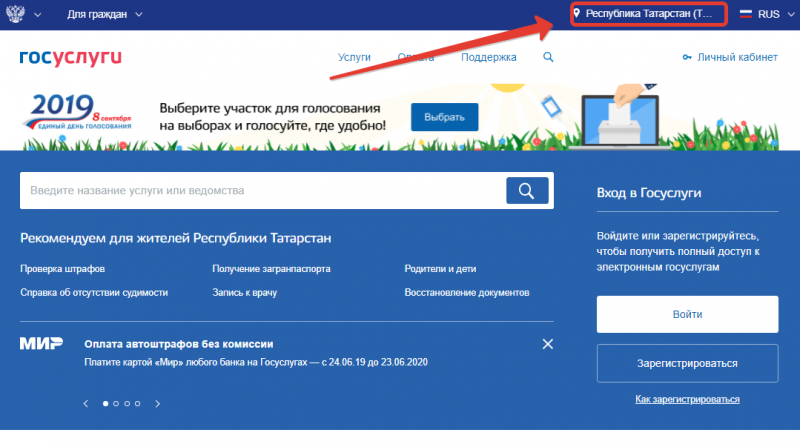Open 'Проверка штрафов'
This screenshot has height=447, width=800.
click(62, 268)
